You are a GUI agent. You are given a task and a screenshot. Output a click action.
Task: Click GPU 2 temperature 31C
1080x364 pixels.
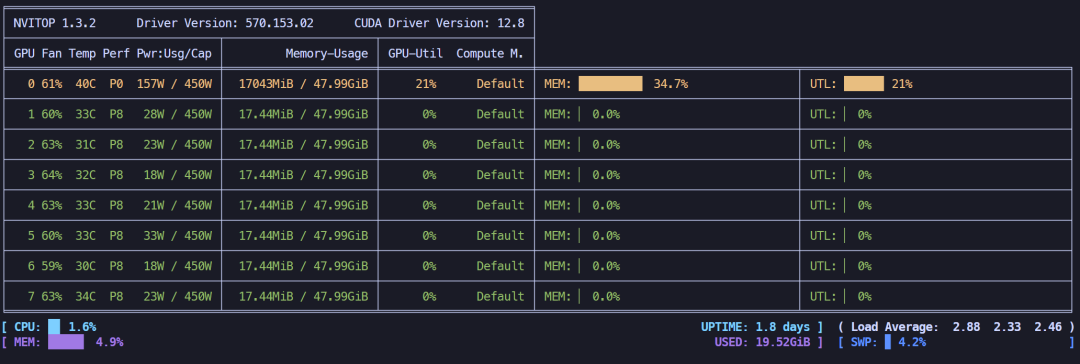(x=85, y=145)
